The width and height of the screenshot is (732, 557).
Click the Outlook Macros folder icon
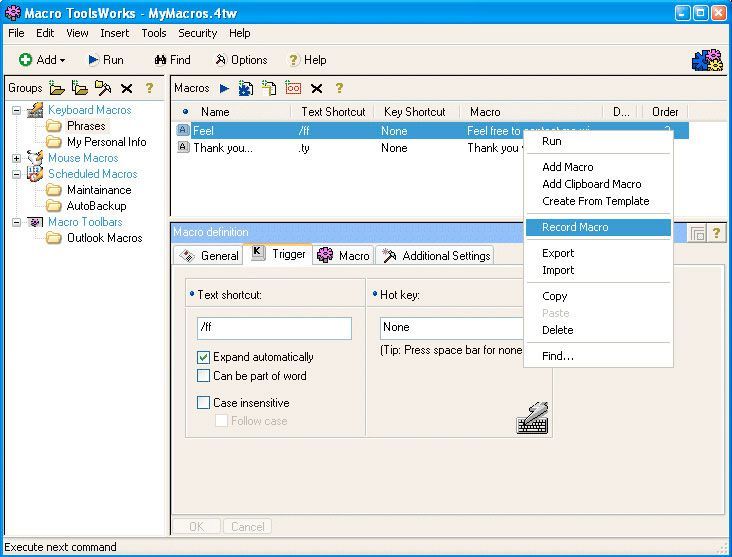click(x=54, y=238)
